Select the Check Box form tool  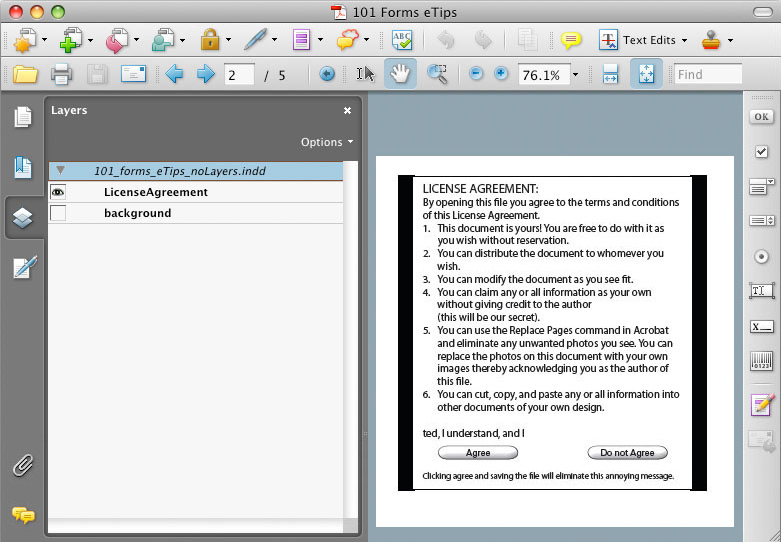tap(761, 151)
